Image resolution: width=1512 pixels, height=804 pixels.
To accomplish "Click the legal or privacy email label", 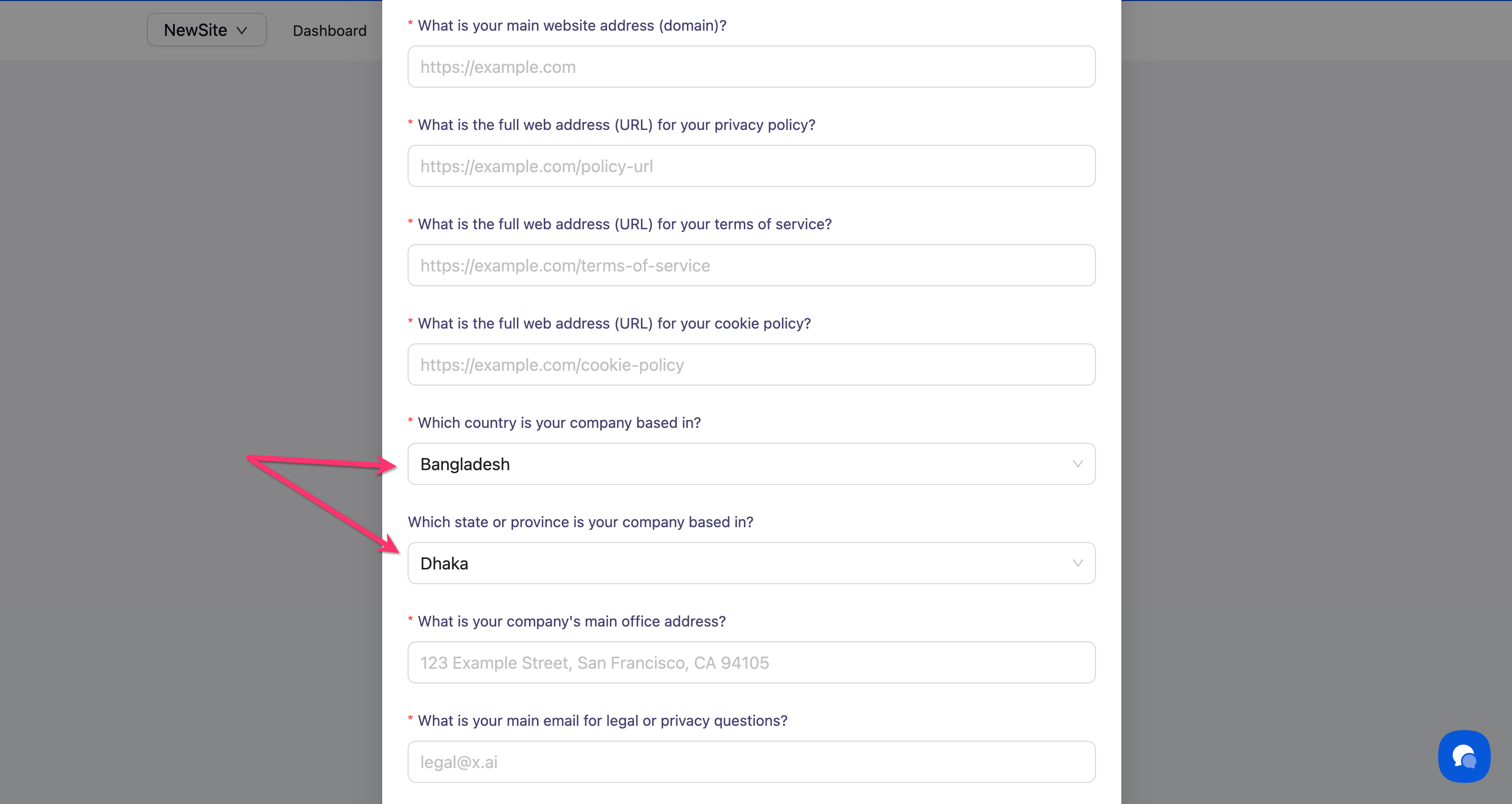I will pyautogui.click(x=602, y=721).
